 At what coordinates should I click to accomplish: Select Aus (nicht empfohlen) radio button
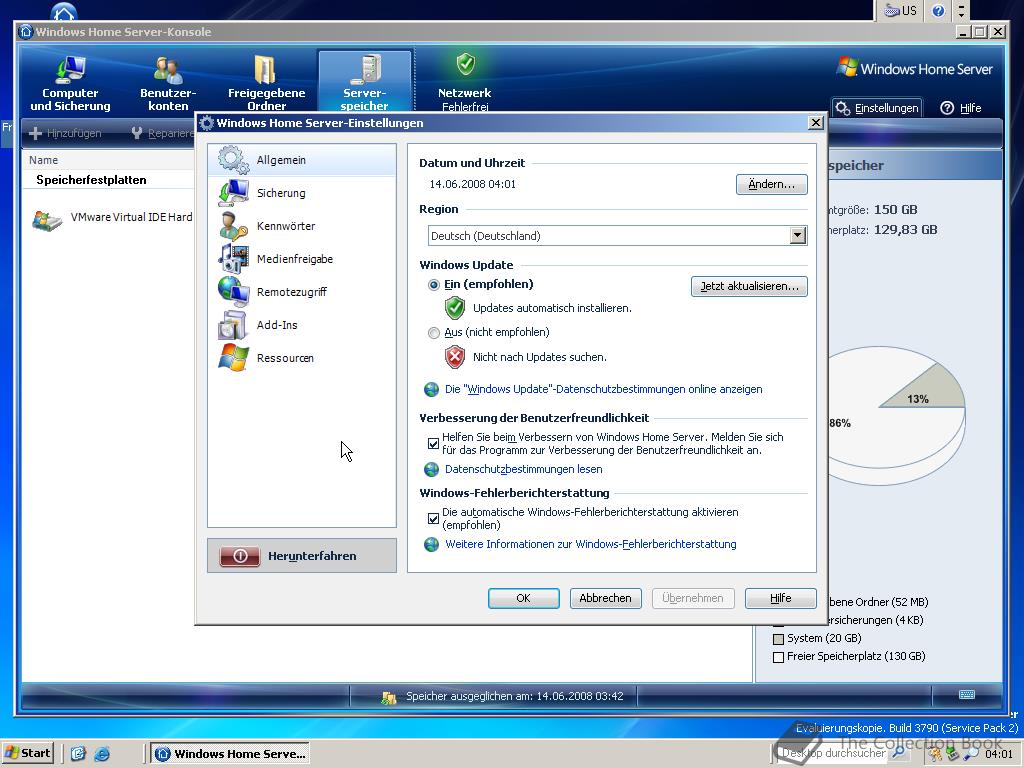tap(434, 333)
